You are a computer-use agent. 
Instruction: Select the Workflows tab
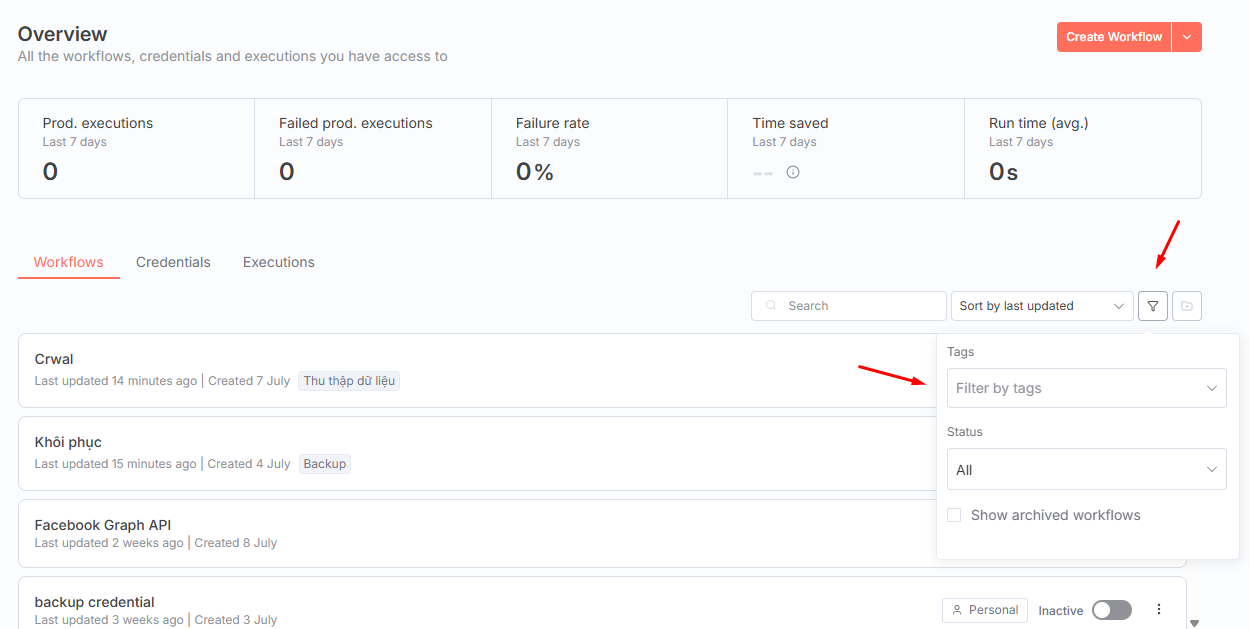(69, 262)
